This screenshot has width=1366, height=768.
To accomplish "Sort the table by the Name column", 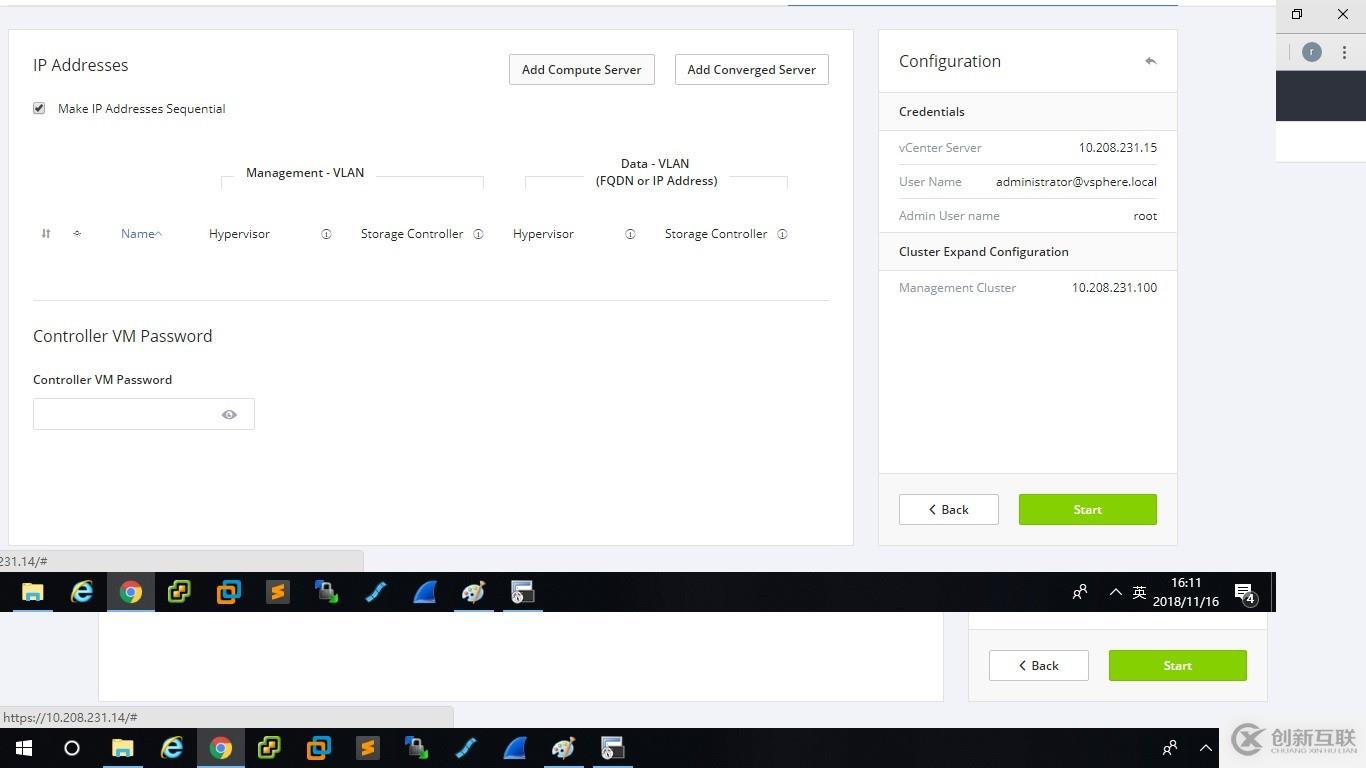I will [x=141, y=234].
